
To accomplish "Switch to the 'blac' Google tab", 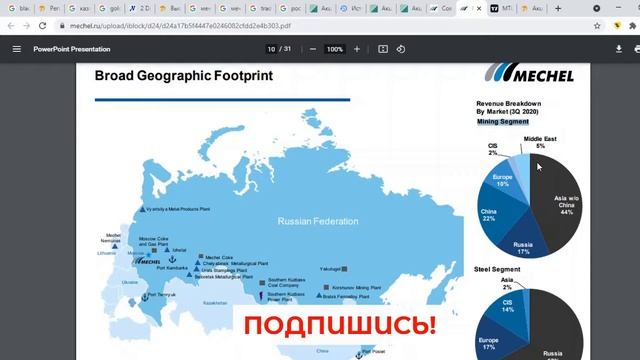I will [x=19, y=8].
